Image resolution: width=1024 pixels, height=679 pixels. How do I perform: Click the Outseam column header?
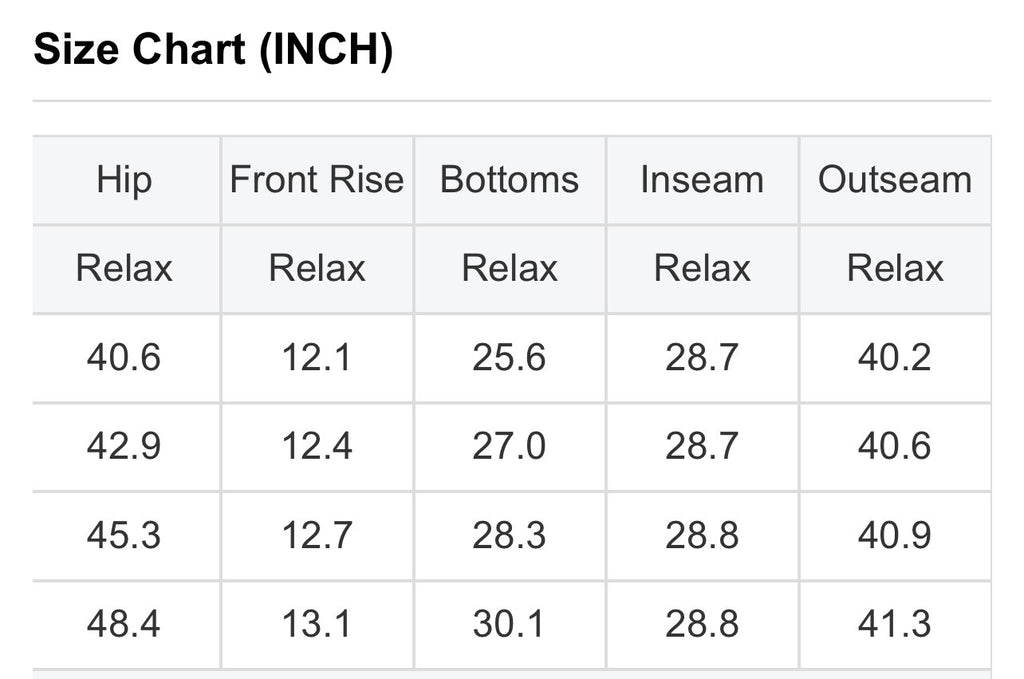pos(895,180)
